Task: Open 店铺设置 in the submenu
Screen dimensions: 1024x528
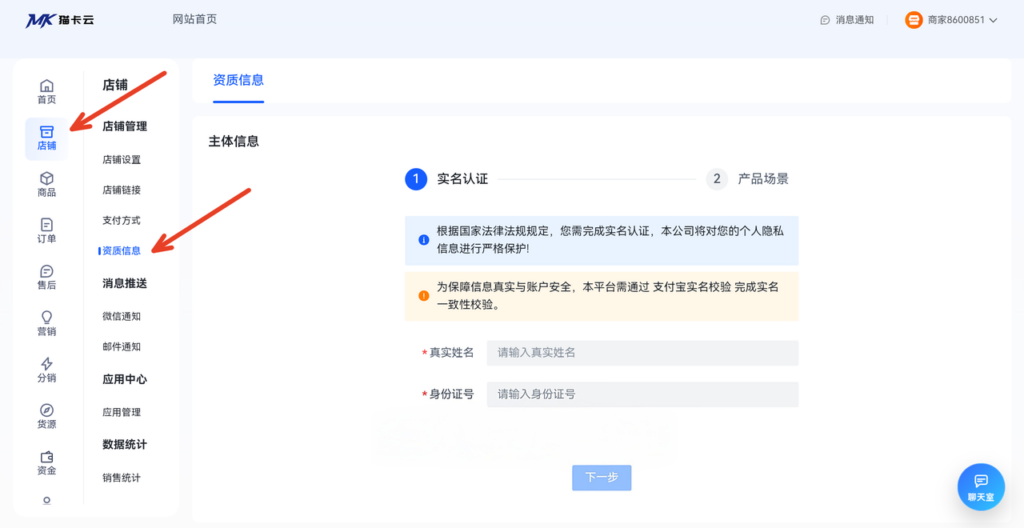Action: pos(121,159)
